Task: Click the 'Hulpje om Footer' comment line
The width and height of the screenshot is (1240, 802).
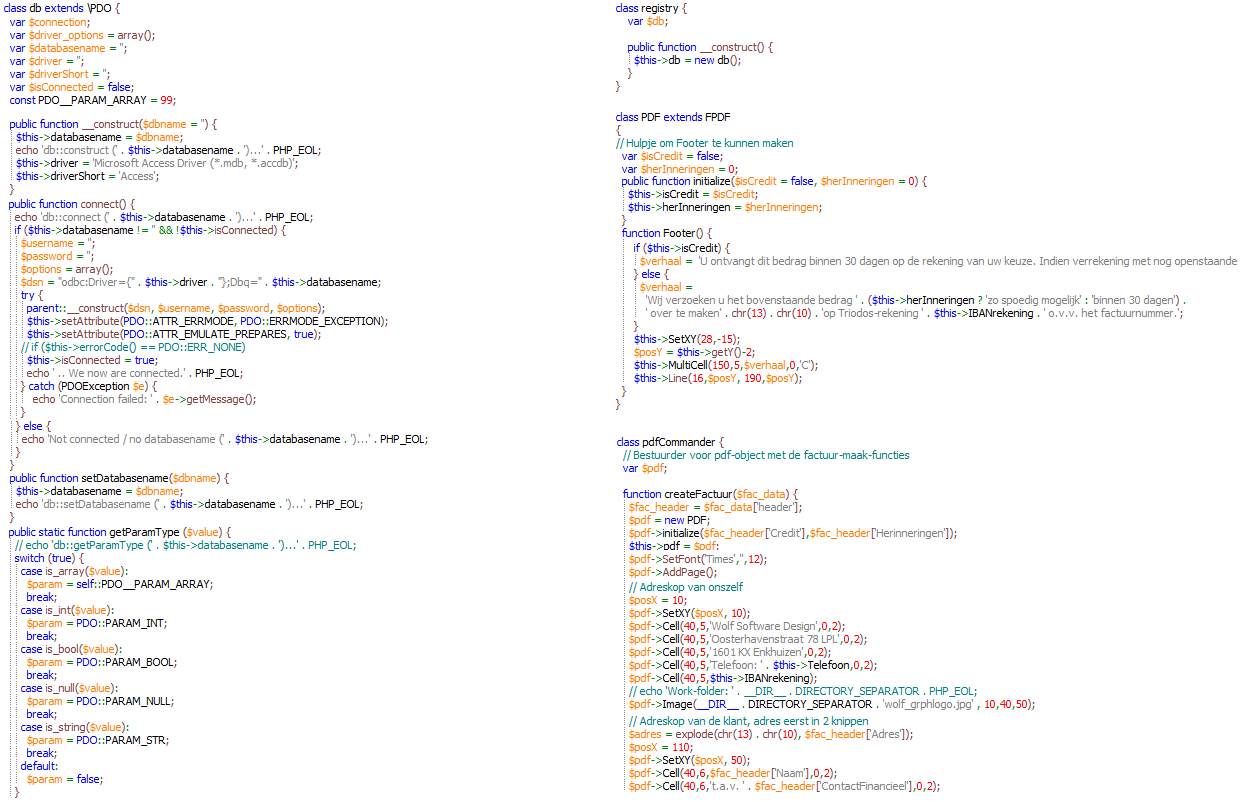Action: click(x=704, y=143)
